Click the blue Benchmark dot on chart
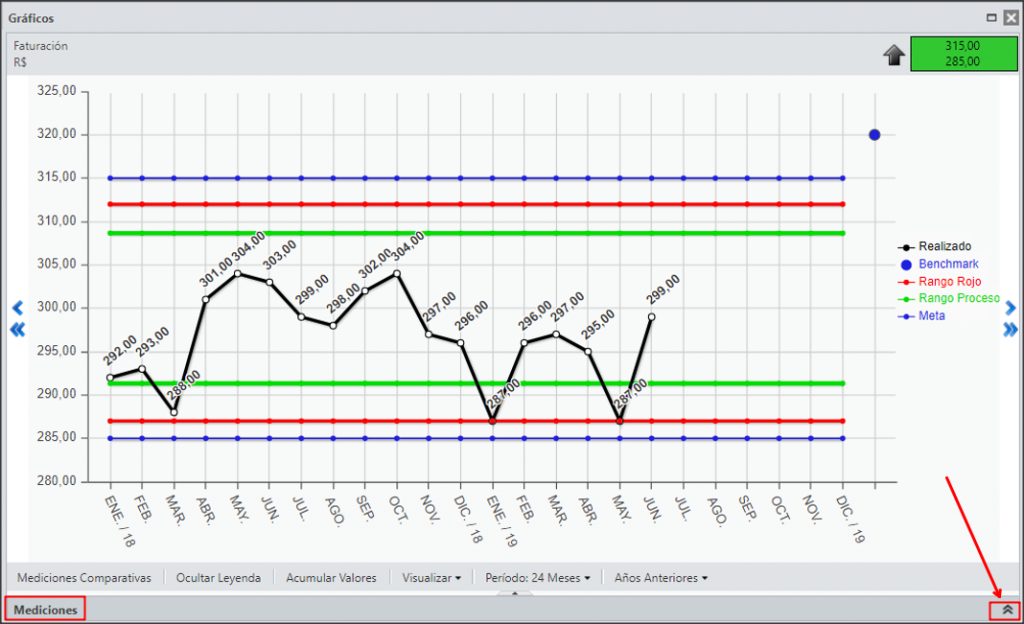 click(874, 135)
